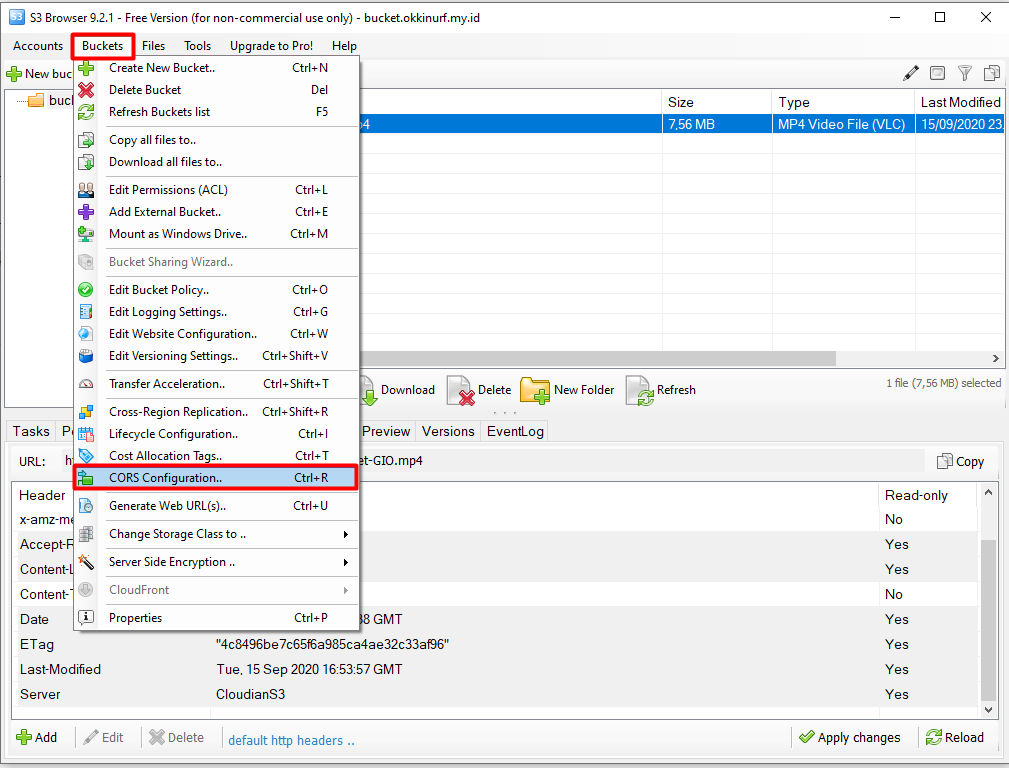Select the Server CloudianS3 header row

[x=495, y=695]
